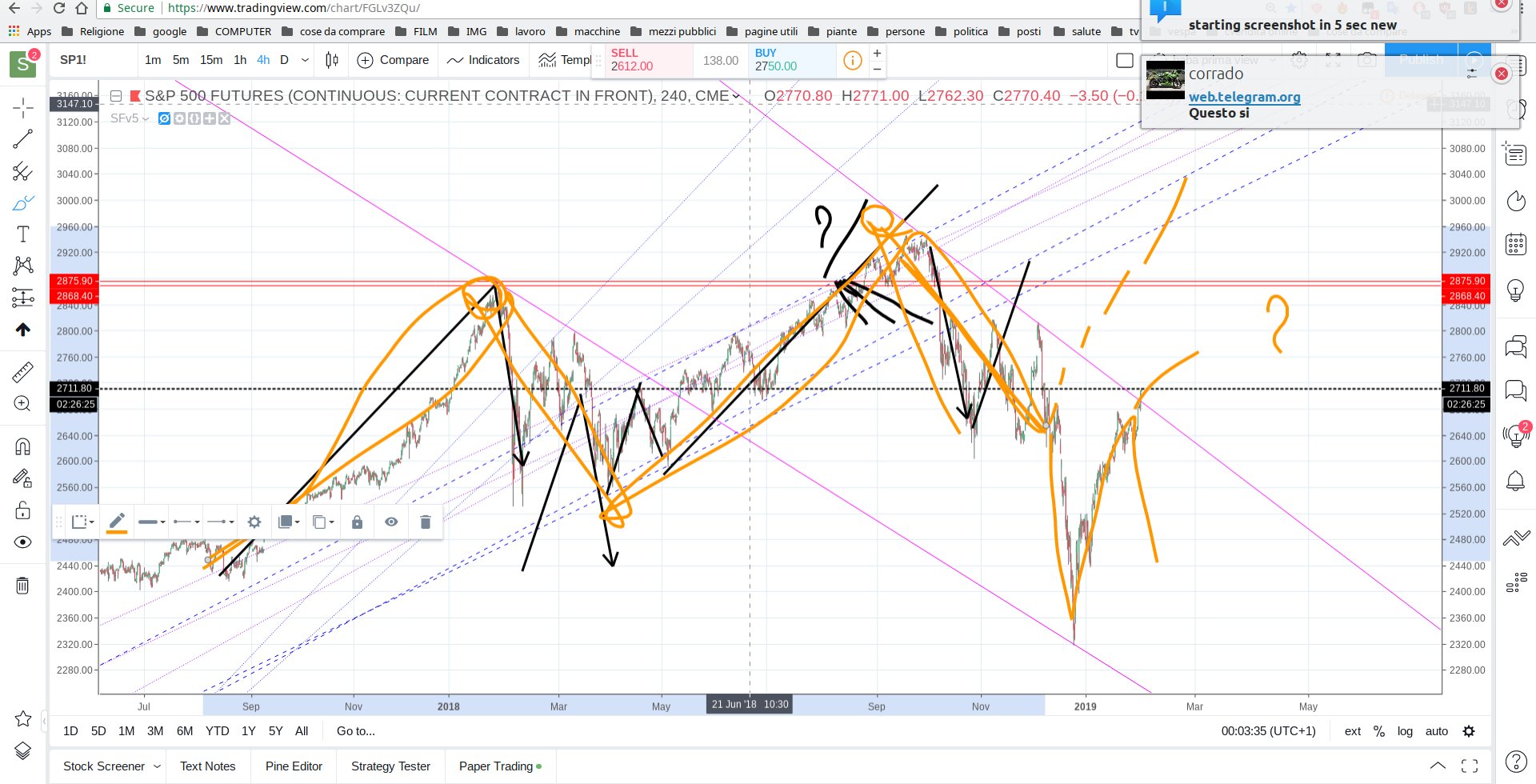Toggle lock all drawing tools
This screenshot has height=784, width=1536.
[x=23, y=510]
